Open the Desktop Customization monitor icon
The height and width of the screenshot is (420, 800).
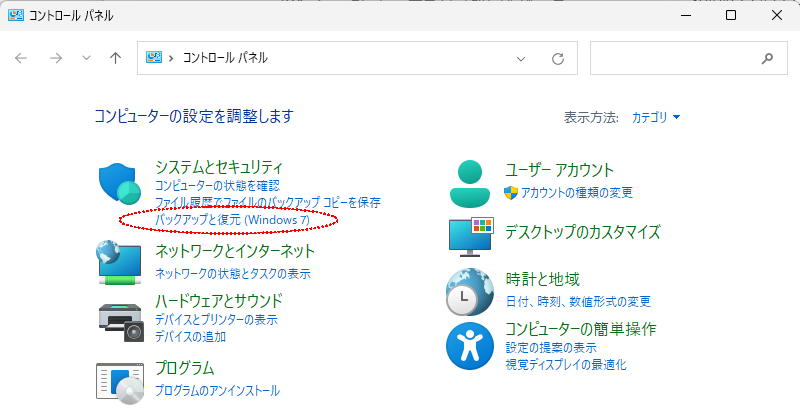point(471,234)
